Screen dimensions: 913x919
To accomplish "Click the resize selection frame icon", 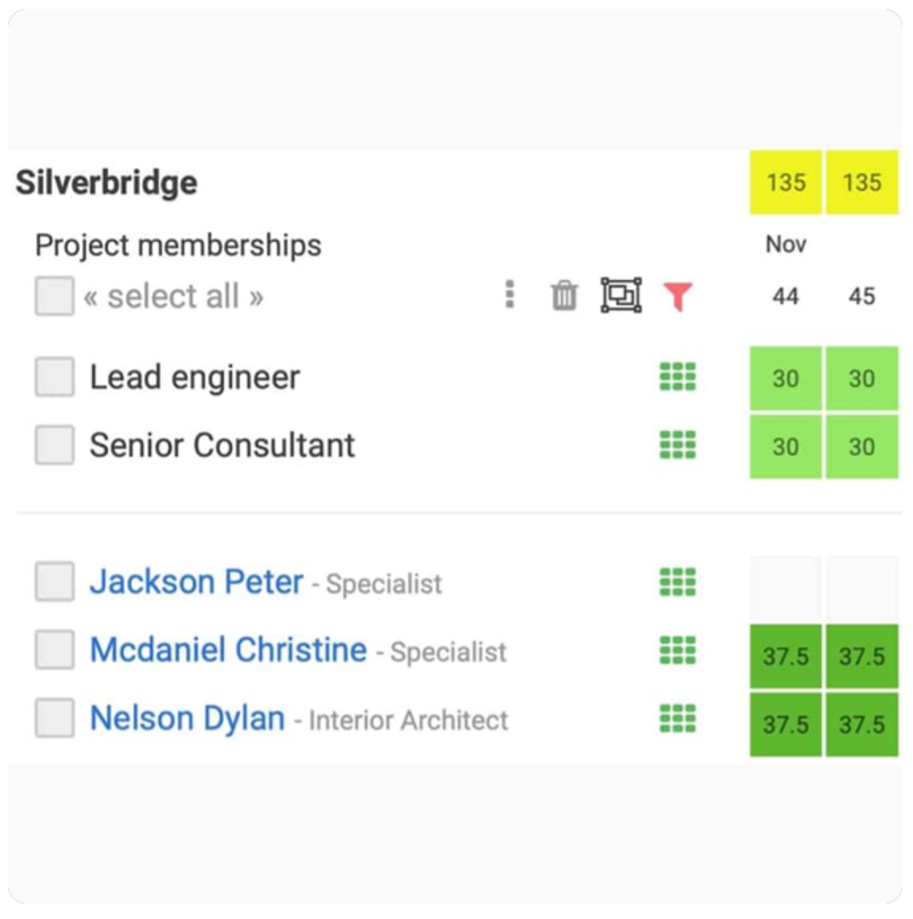I will pos(621,295).
